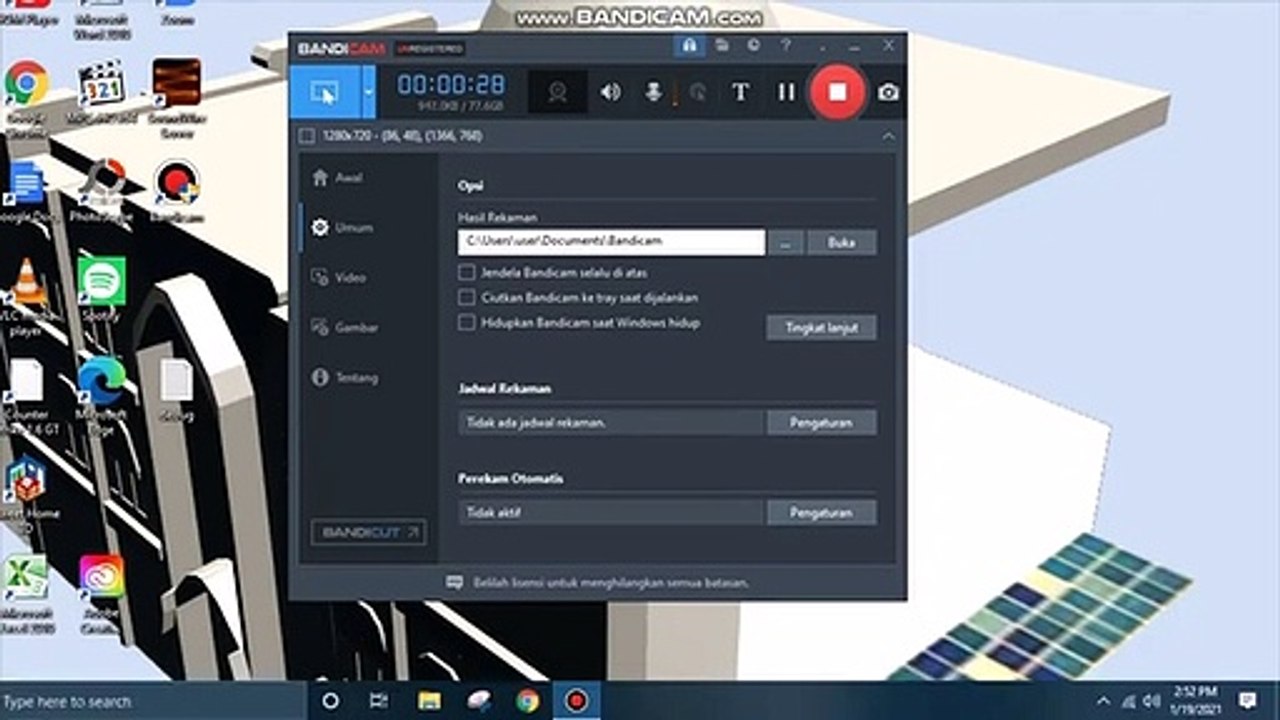
Task: Select the Spotify desktop shortcut
Action: pyautogui.click(x=101, y=290)
